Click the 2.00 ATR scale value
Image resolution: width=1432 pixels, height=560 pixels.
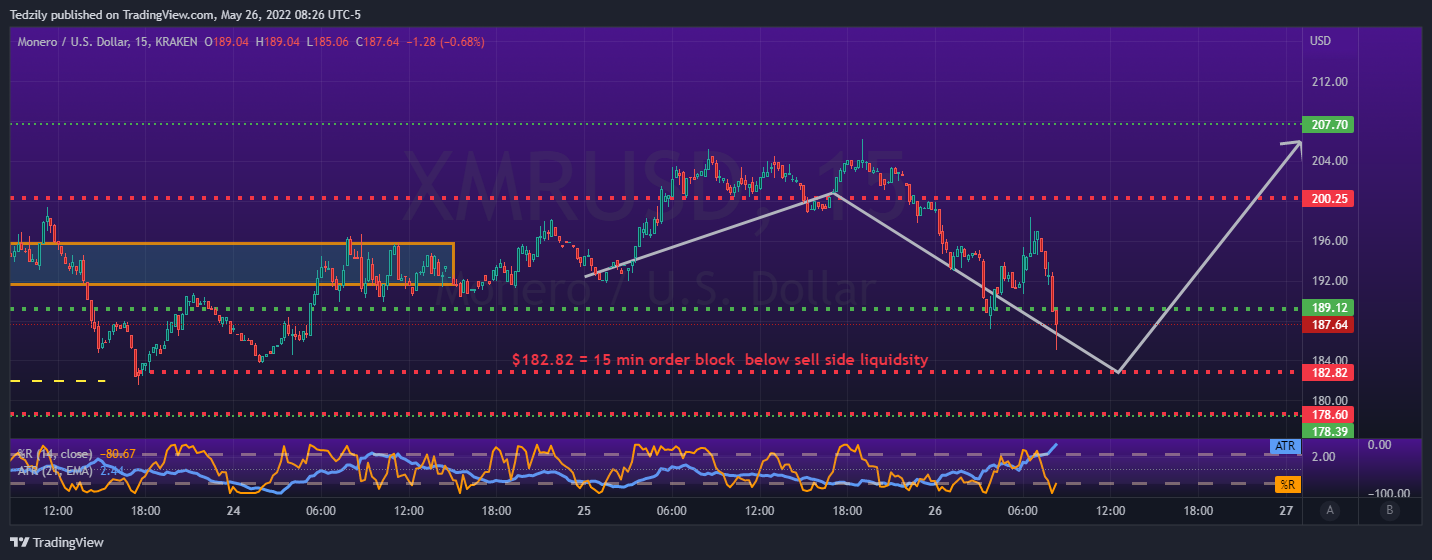tap(1321, 457)
